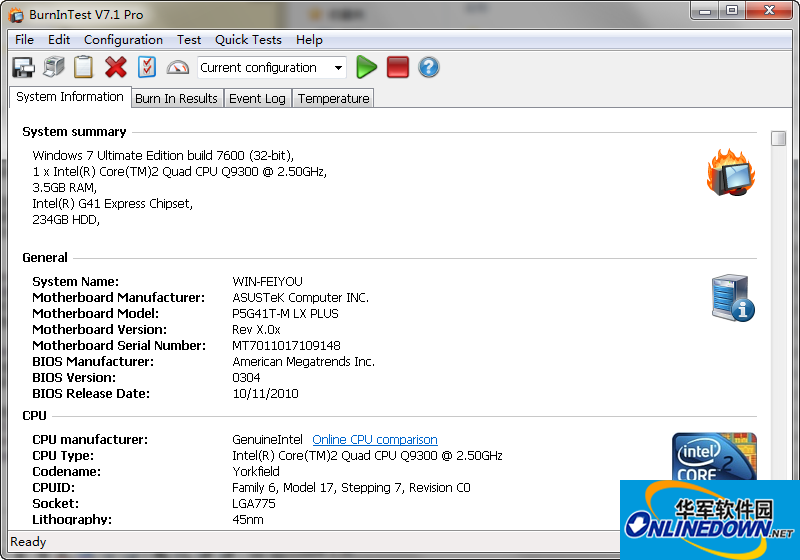Image resolution: width=800 pixels, height=560 pixels.
Task: Minimize the BurnInTest window
Action: 705,11
